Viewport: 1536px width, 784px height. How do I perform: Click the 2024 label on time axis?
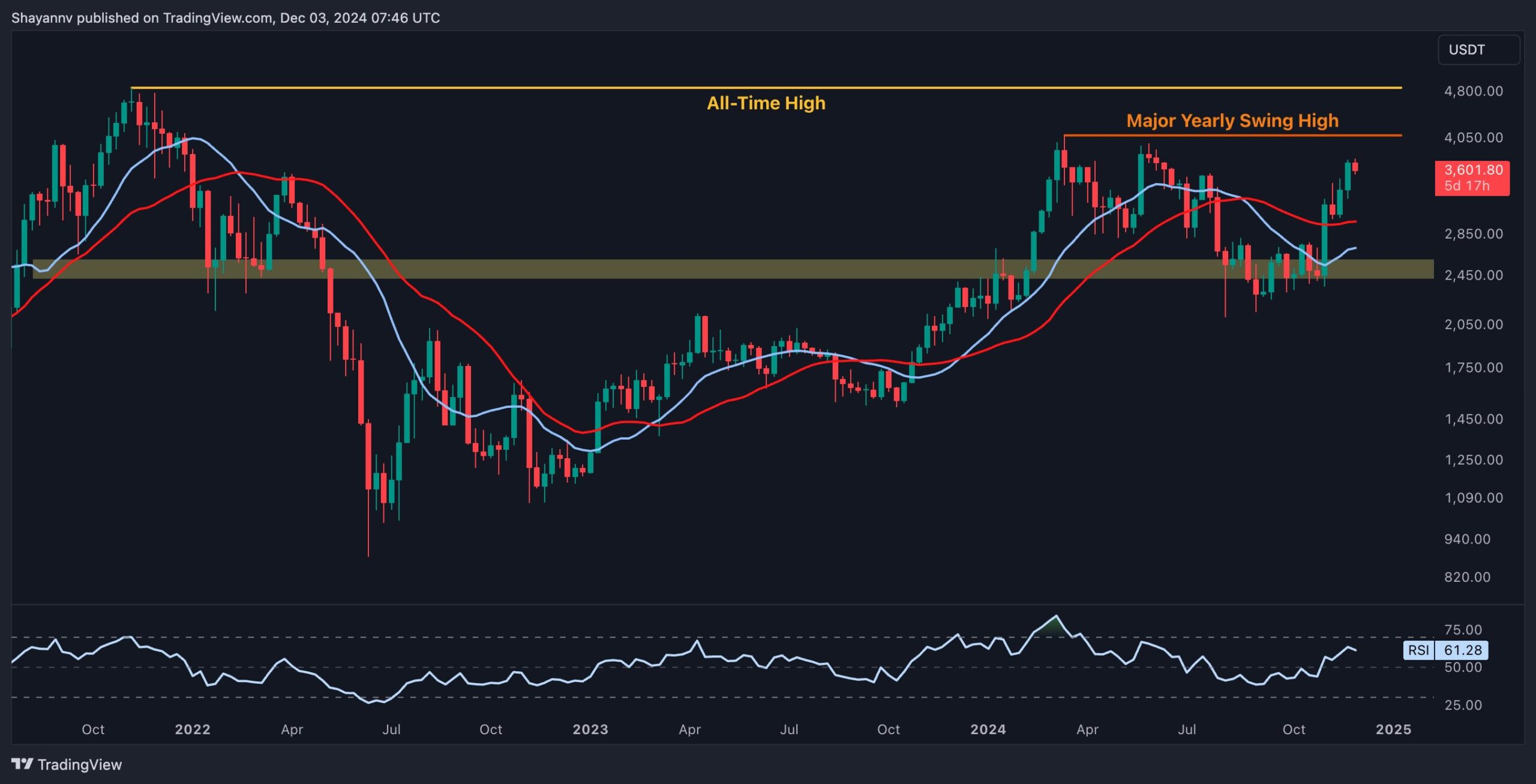coord(988,729)
